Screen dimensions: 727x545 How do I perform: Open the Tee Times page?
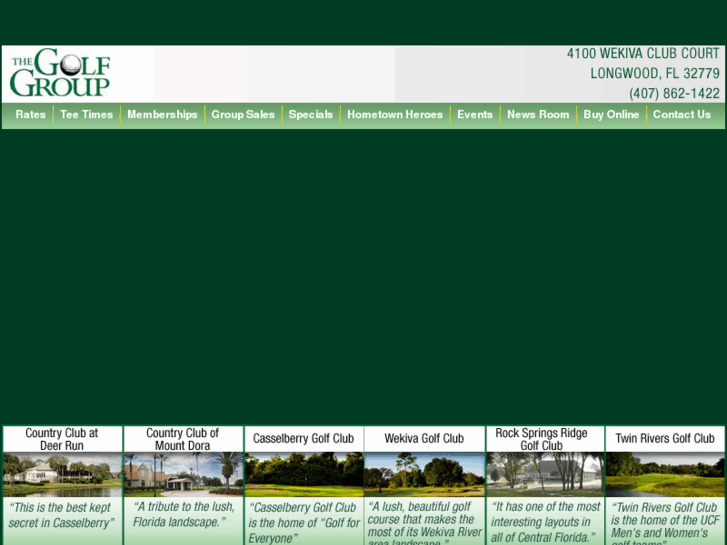point(87,115)
